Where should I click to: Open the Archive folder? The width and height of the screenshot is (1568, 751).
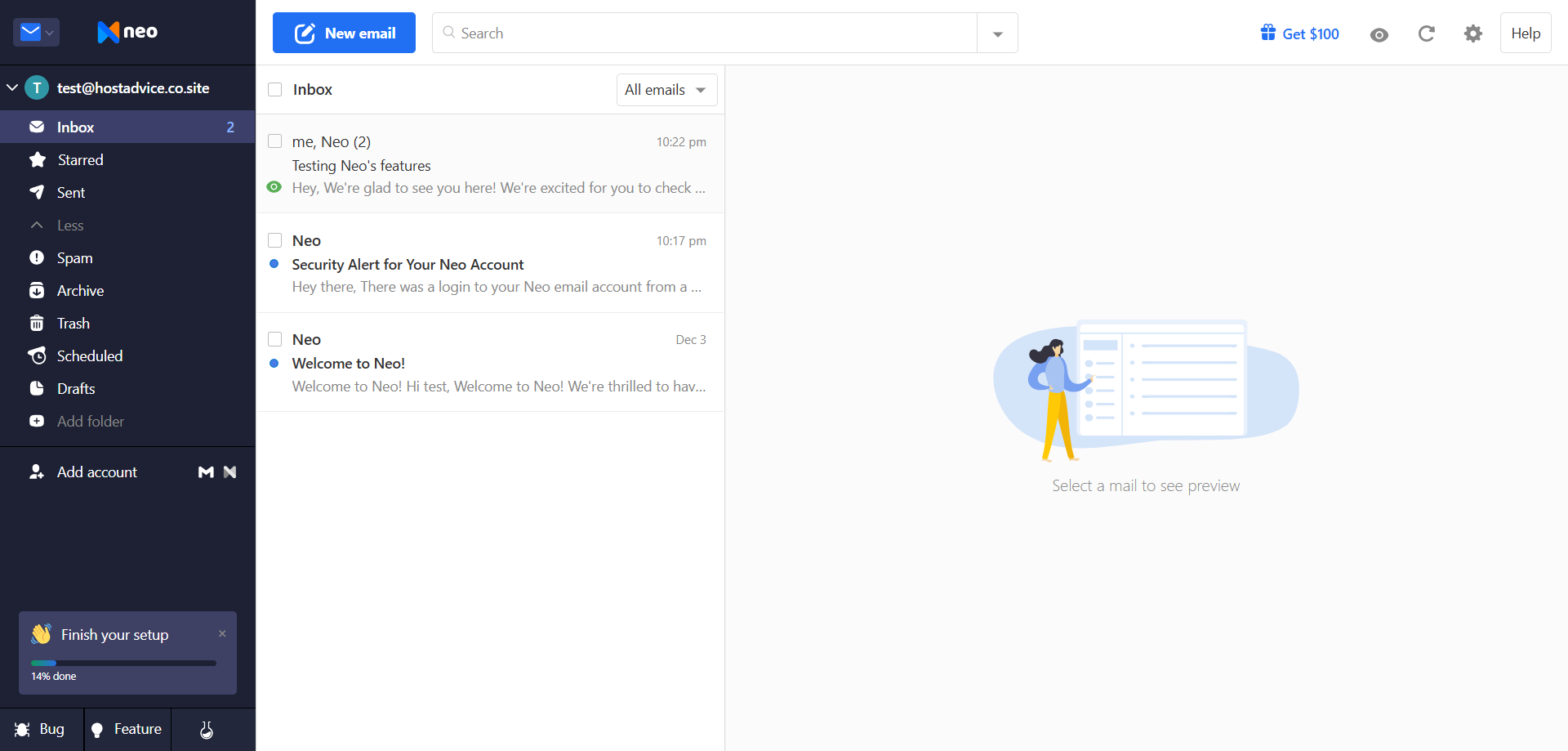pos(127,290)
